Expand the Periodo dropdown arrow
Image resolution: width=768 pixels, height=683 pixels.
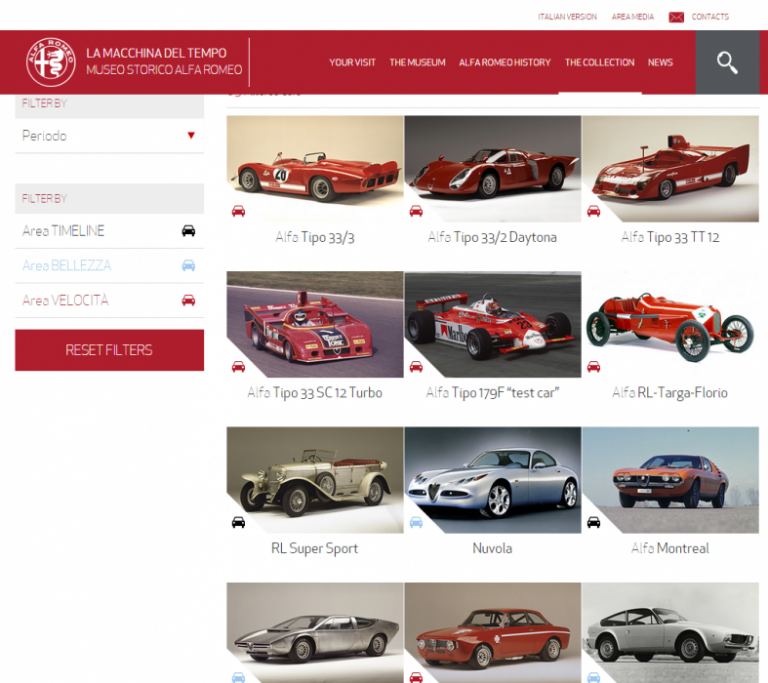(191, 136)
